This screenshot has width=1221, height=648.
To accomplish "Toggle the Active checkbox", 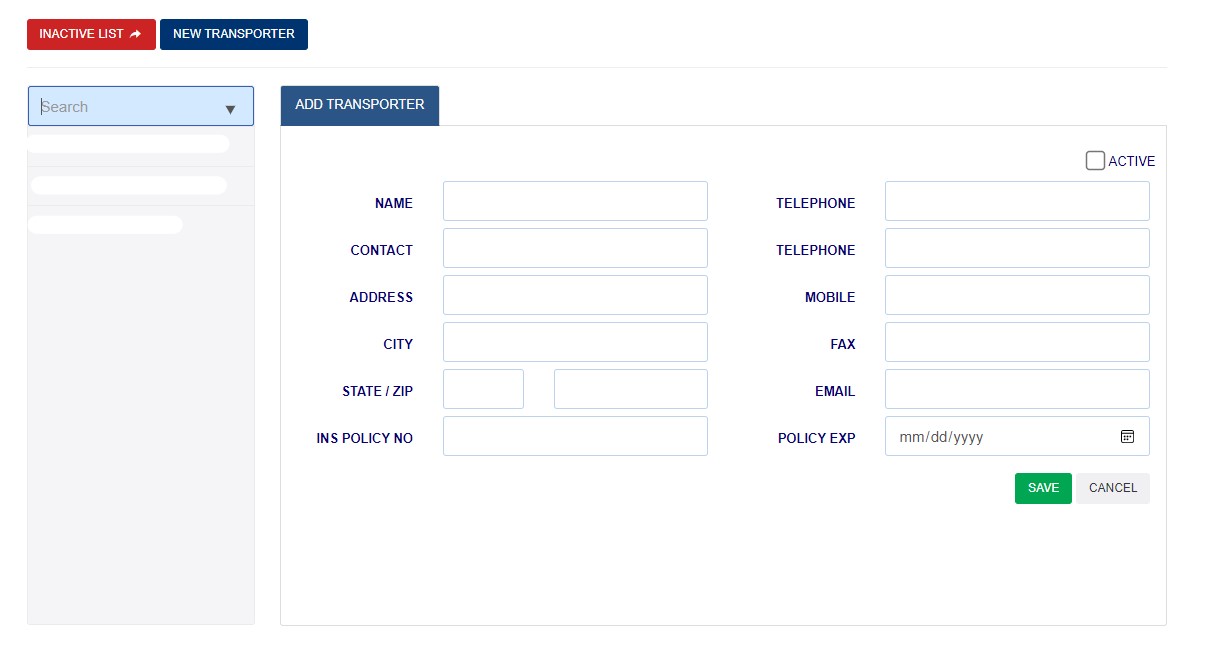I will click(x=1095, y=161).
